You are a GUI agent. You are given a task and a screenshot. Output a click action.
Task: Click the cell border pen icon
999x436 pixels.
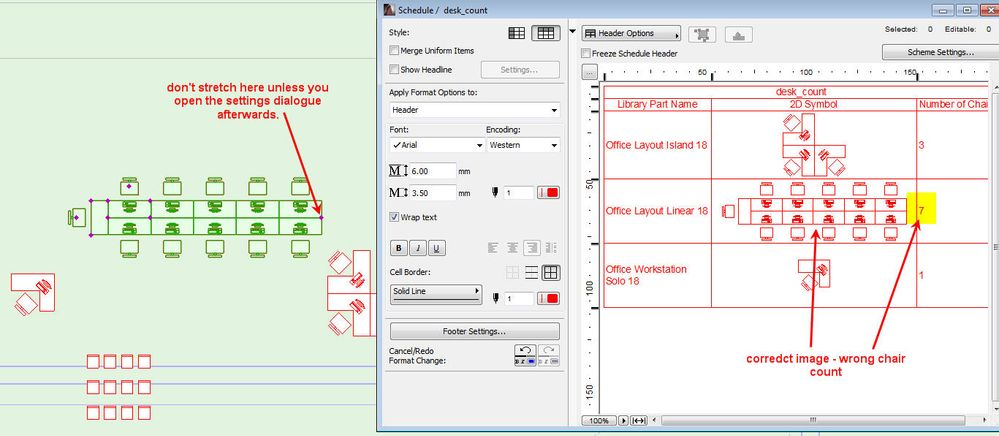[x=495, y=298]
